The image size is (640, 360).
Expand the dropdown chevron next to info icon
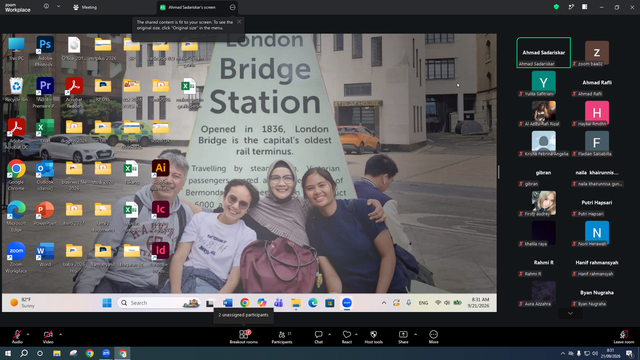point(58,7)
